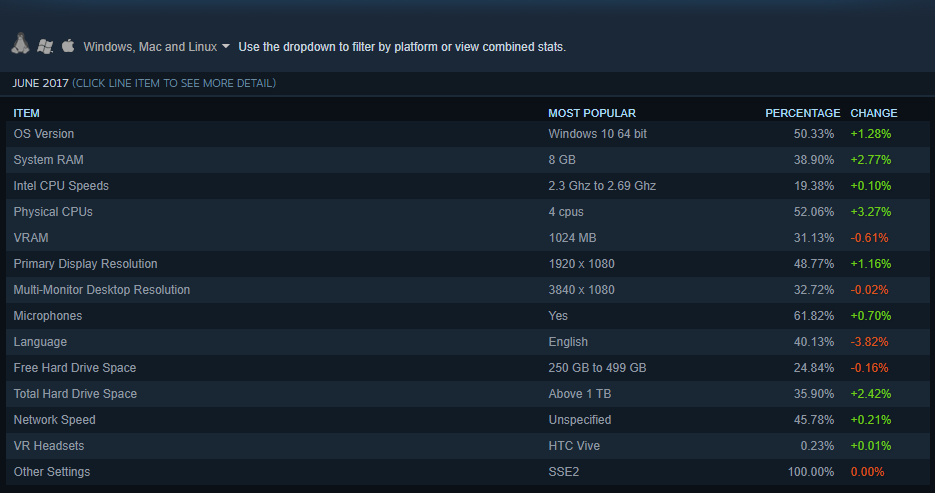
Task: Click the Microphones row
Action: 48,315
